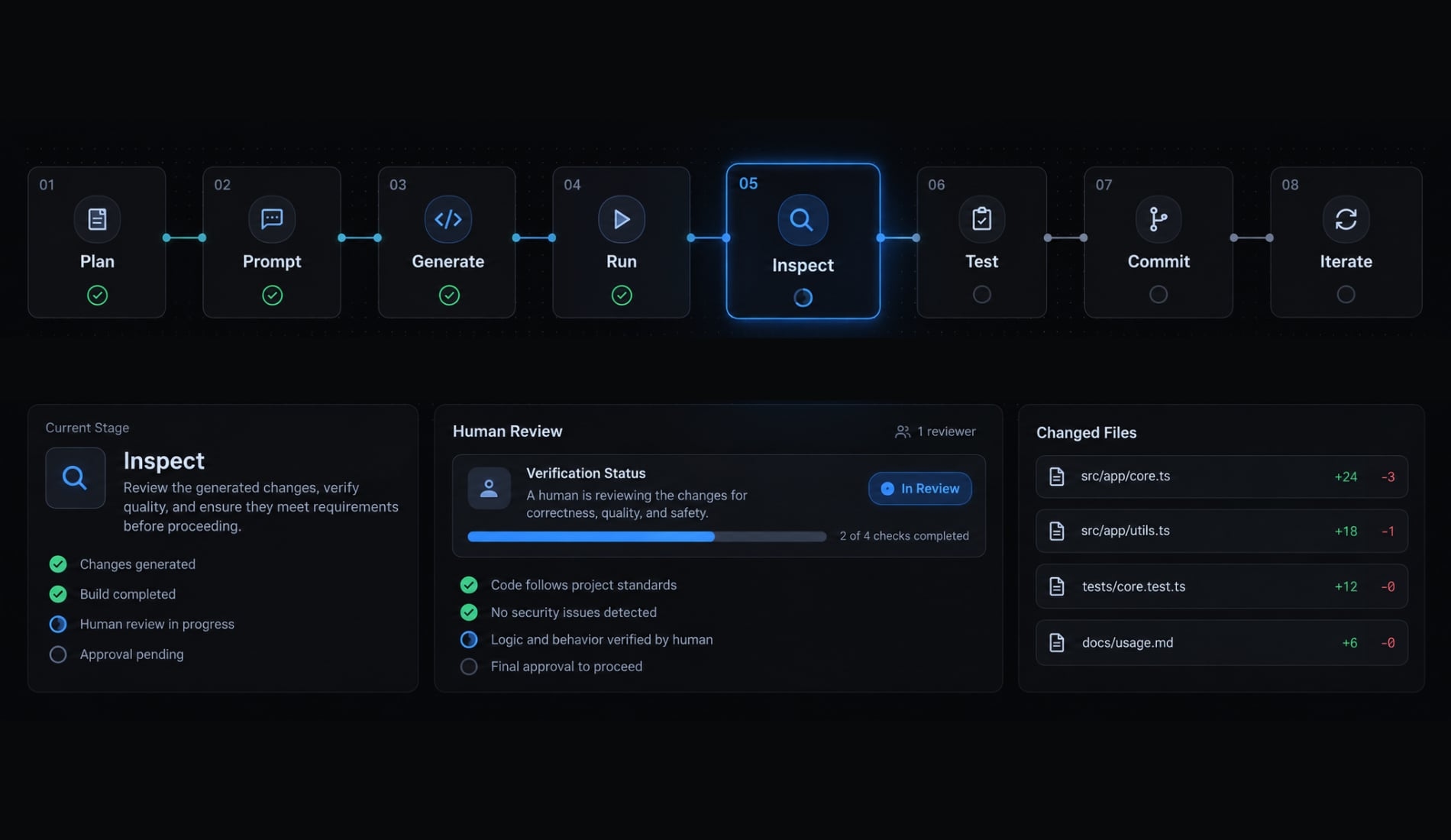This screenshot has width=1451, height=840.
Task: Click the text 'src/app/core.ts'
Action: pos(1126,476)
